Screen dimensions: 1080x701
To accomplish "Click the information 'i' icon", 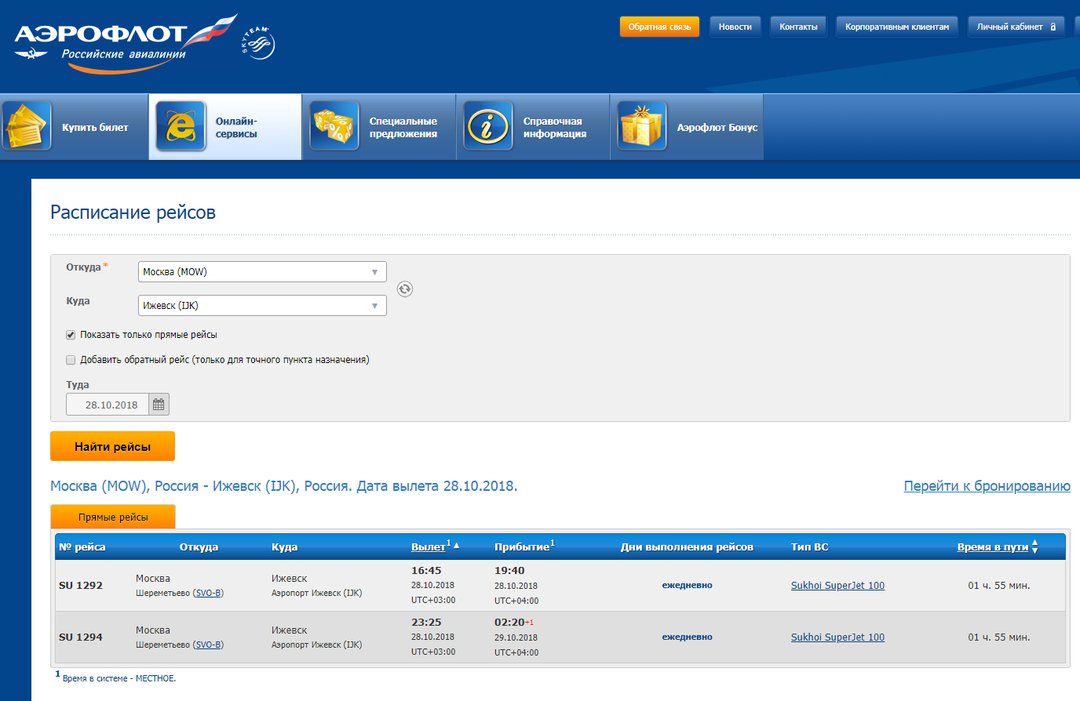I will pos(488,126).
